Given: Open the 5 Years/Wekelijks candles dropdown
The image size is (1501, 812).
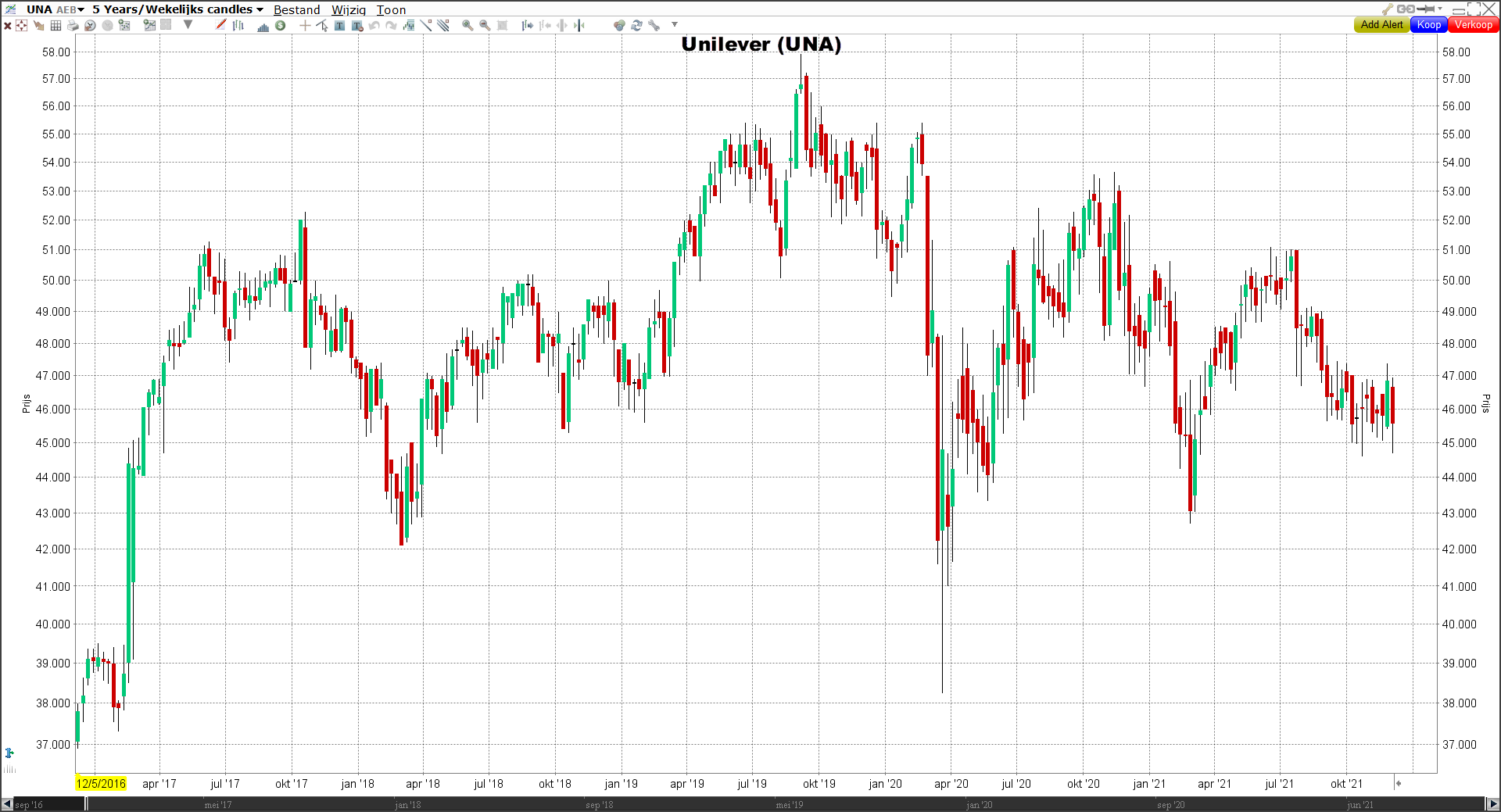Looking at the screenshot, I should pyautogui.click(x=177, y=9).
